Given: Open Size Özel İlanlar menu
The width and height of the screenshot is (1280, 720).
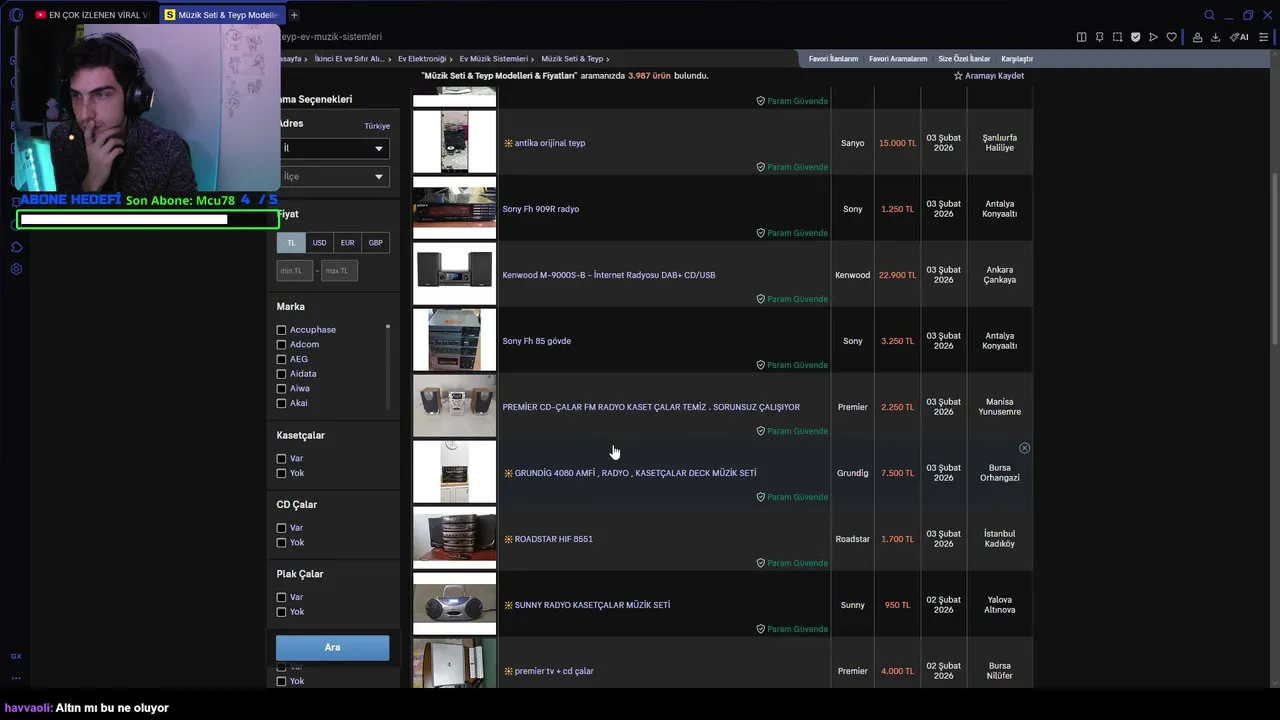Looking at the screenshot, I should pos(964,59).
